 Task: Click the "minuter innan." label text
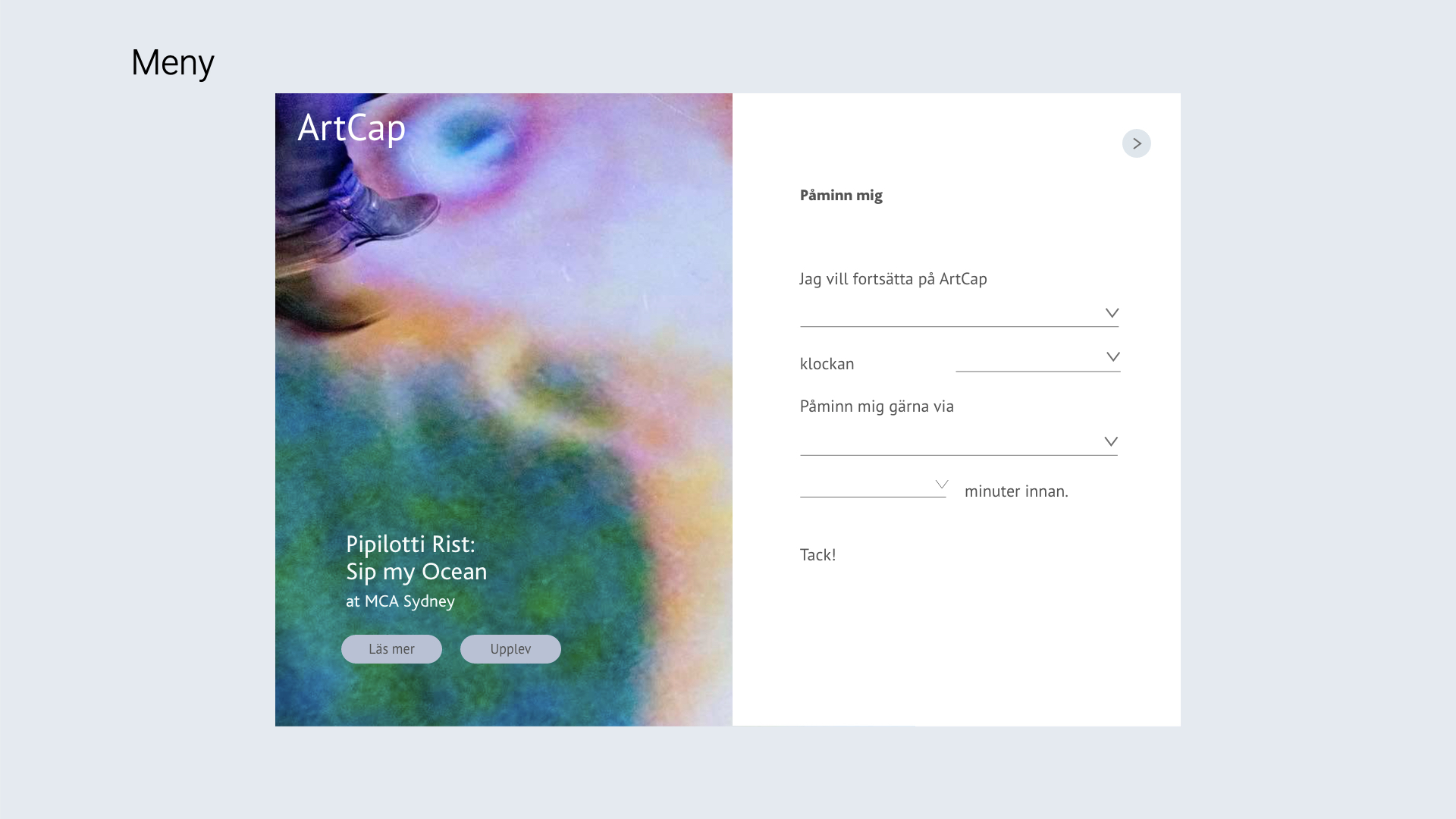[x=1016, y=491]
